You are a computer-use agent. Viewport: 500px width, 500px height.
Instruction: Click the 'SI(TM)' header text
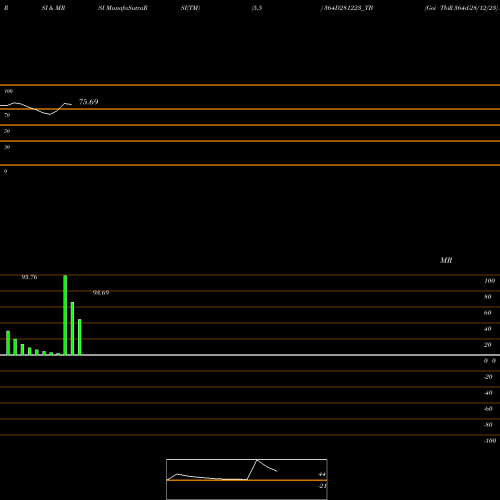tap(190, 8)
